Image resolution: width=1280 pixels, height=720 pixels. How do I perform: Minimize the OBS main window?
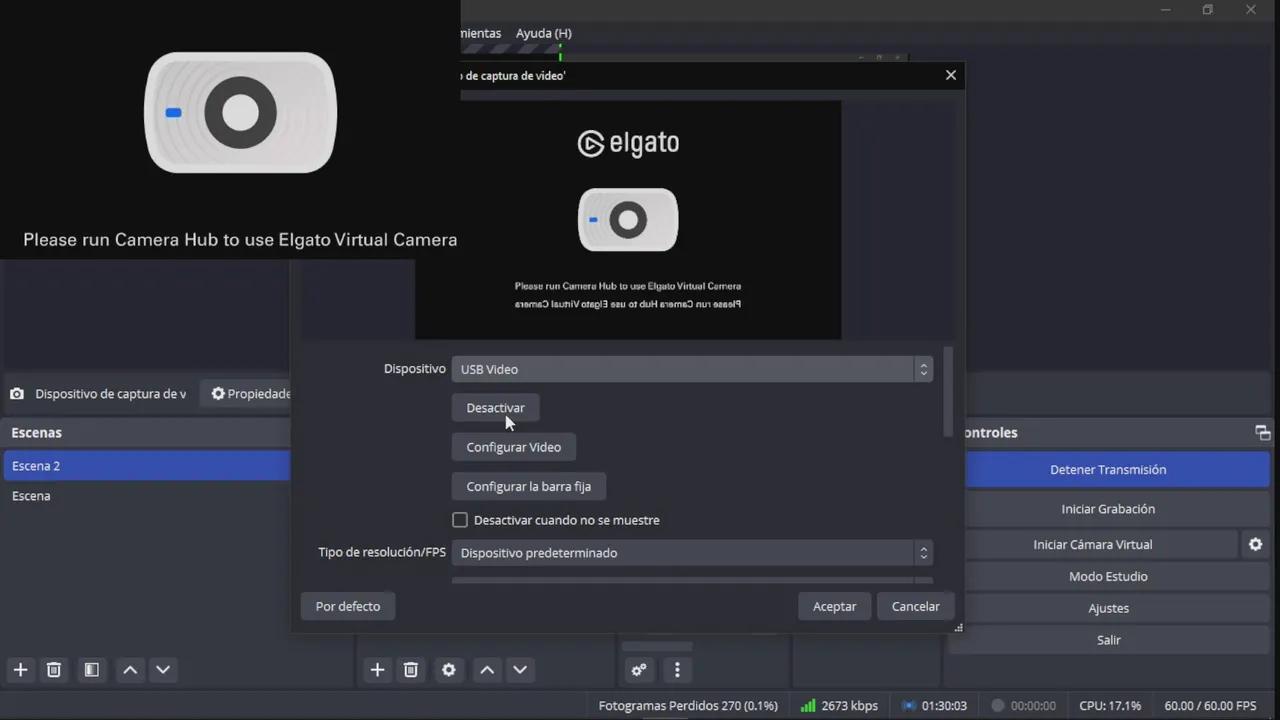tap(1165, 10)
